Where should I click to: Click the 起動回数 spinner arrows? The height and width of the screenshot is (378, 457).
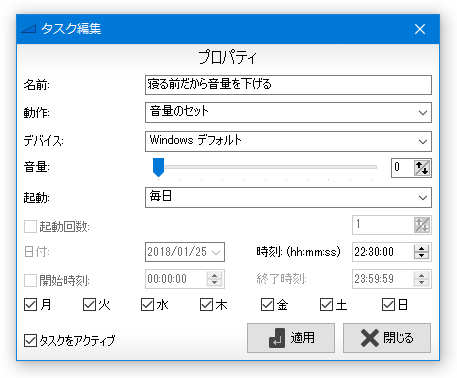(x=422, y=225)
